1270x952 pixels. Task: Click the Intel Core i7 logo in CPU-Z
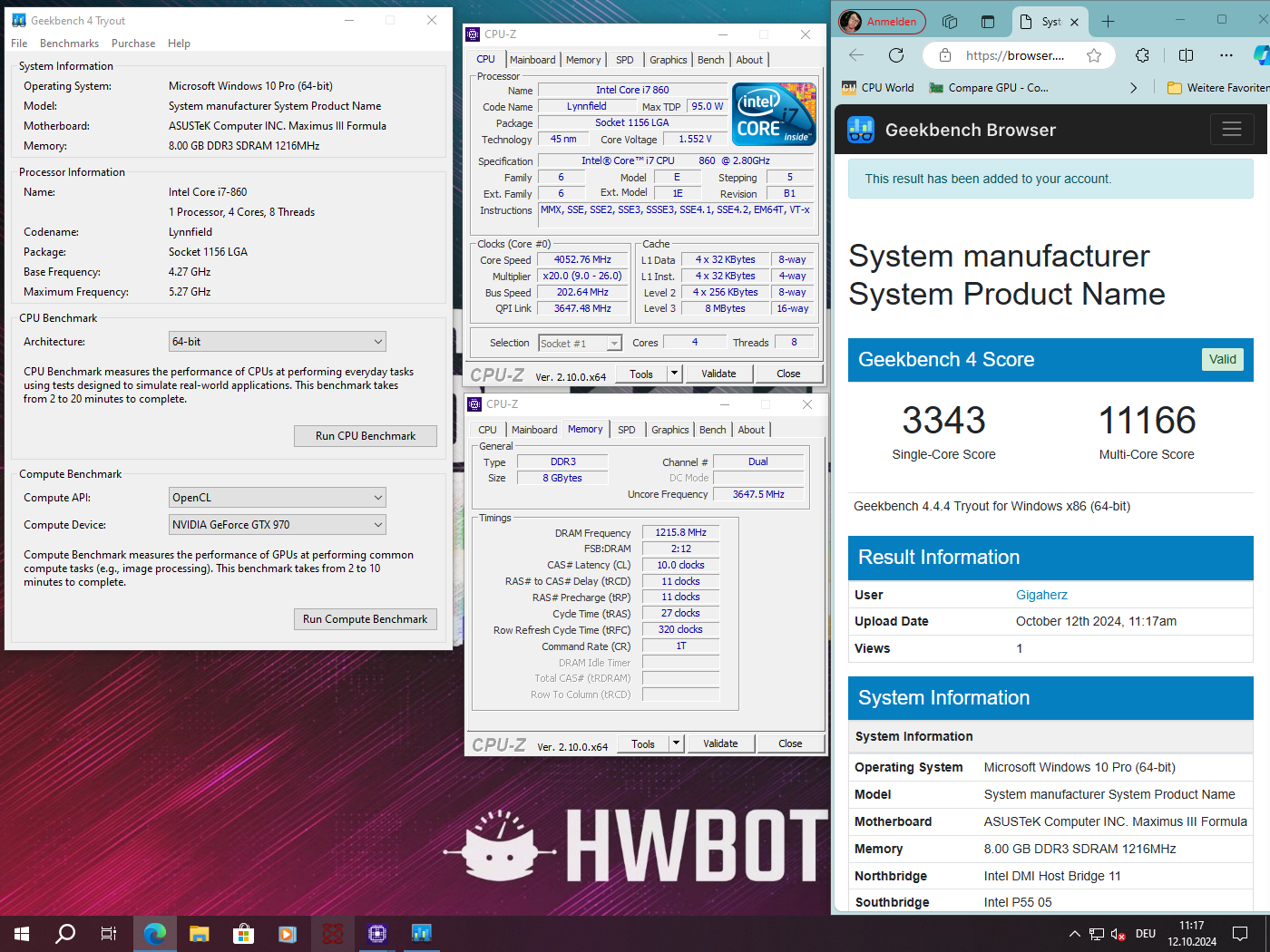point(774,114)
